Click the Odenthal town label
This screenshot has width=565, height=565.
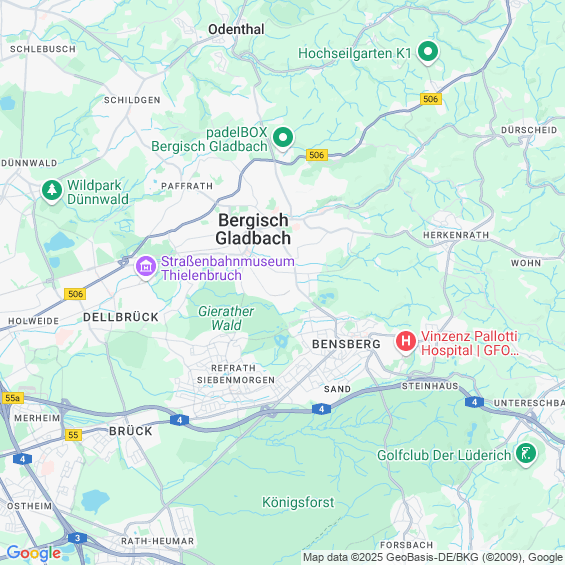click(236, 30)
